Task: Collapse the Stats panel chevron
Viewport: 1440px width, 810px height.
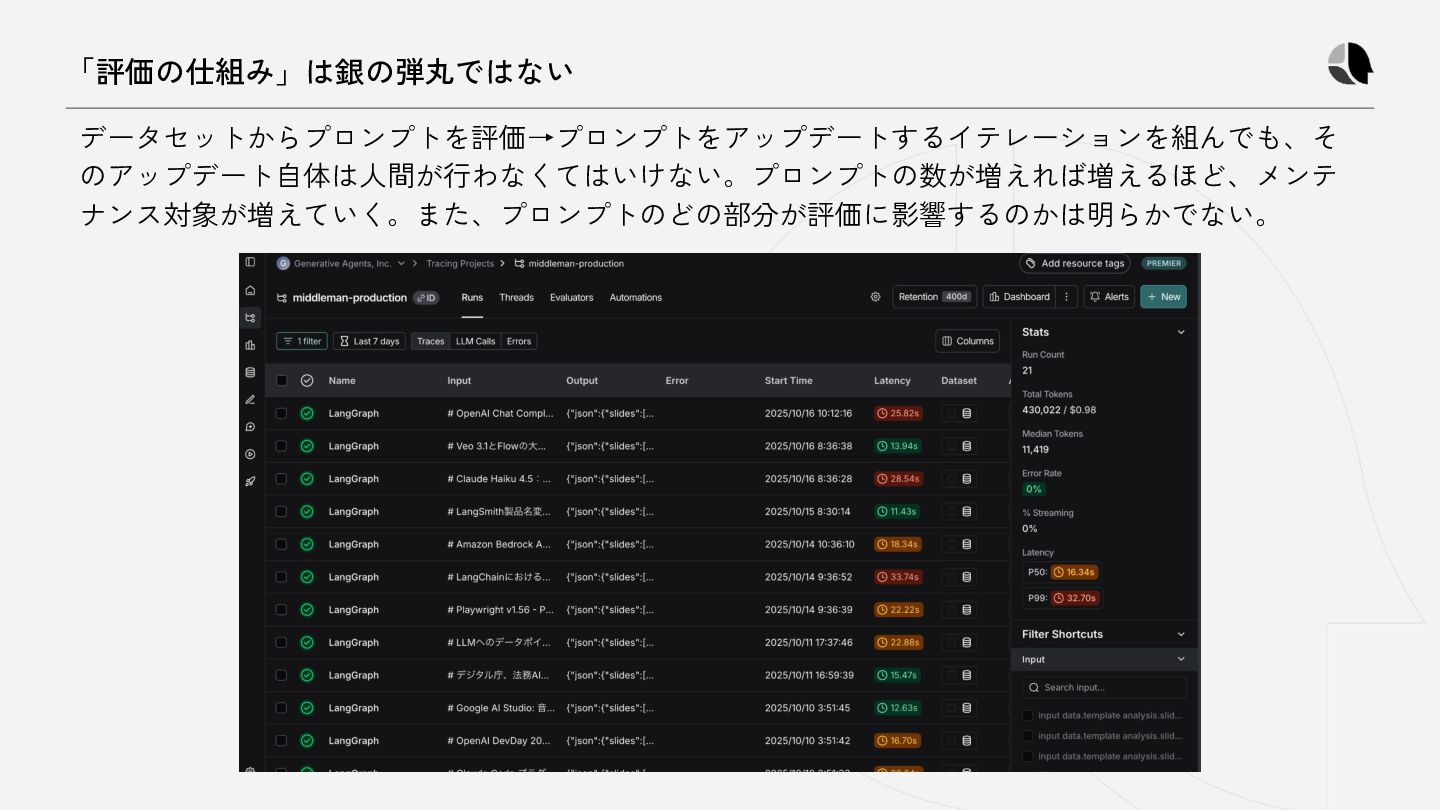Action: point(1180,332)
